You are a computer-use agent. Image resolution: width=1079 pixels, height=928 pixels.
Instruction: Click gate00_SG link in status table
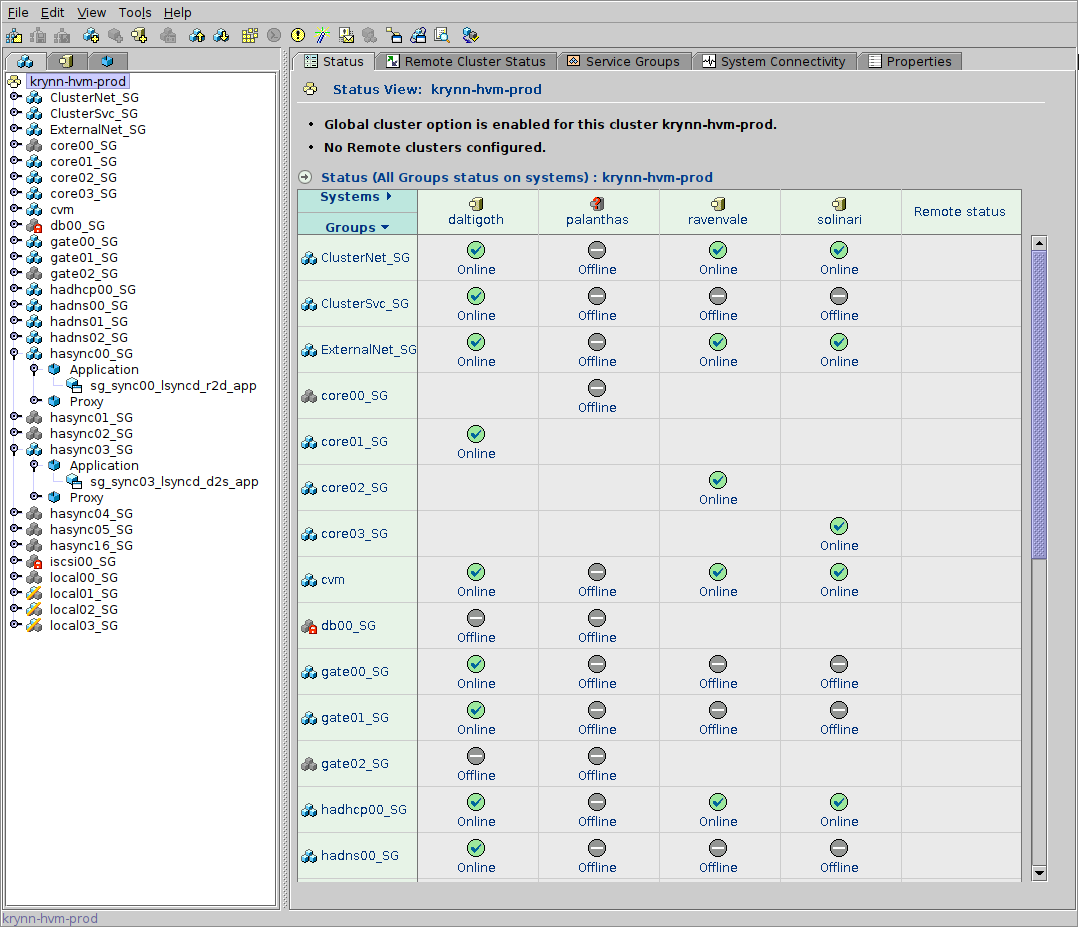354,672
